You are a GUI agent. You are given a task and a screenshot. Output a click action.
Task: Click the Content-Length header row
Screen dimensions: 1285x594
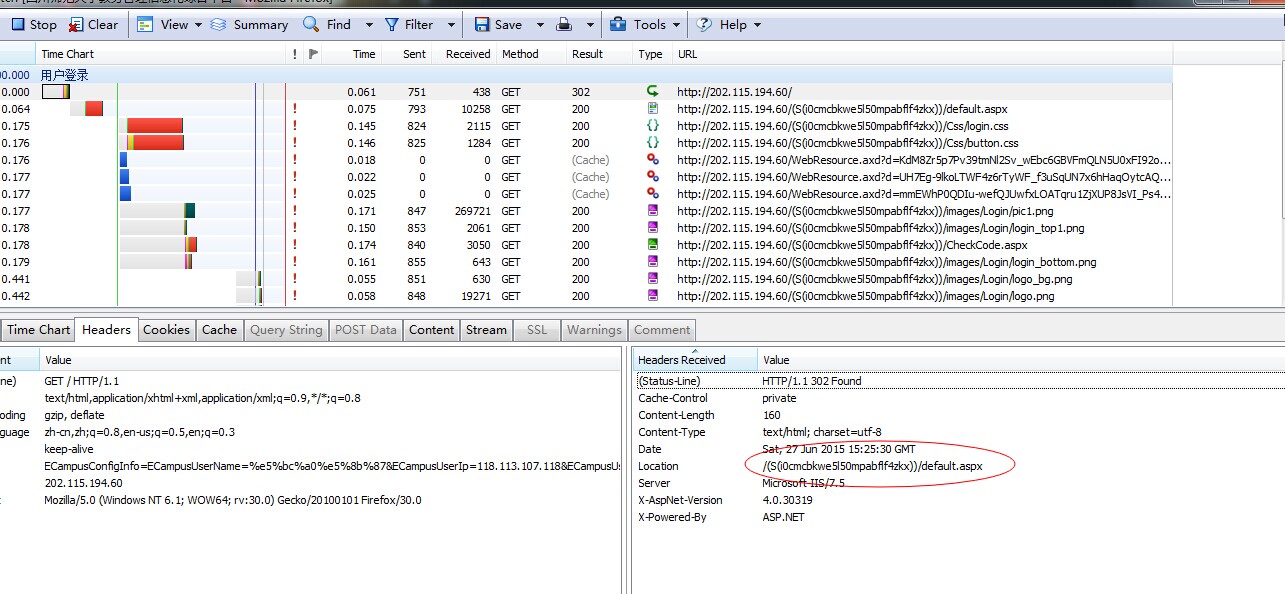[958, 415]
